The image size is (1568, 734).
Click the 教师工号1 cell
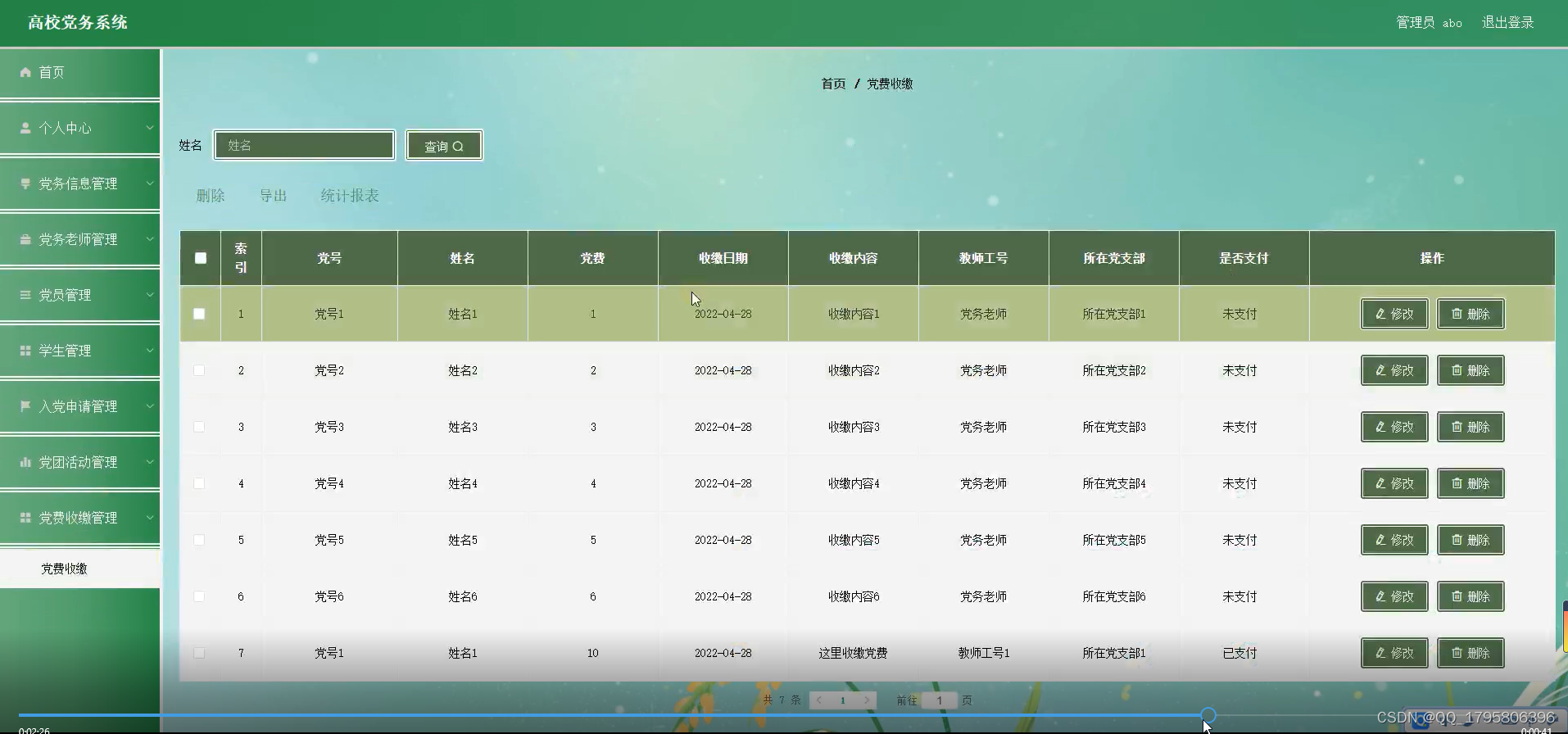[984, 653]
